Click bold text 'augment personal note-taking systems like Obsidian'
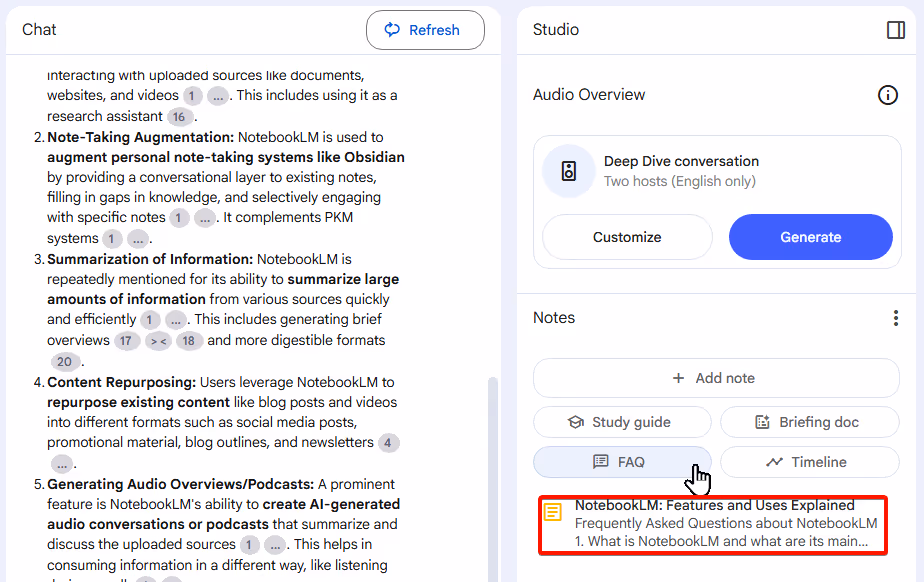Image resolution: width=924 pixels, height=582 pixels. tap(226, 157)
